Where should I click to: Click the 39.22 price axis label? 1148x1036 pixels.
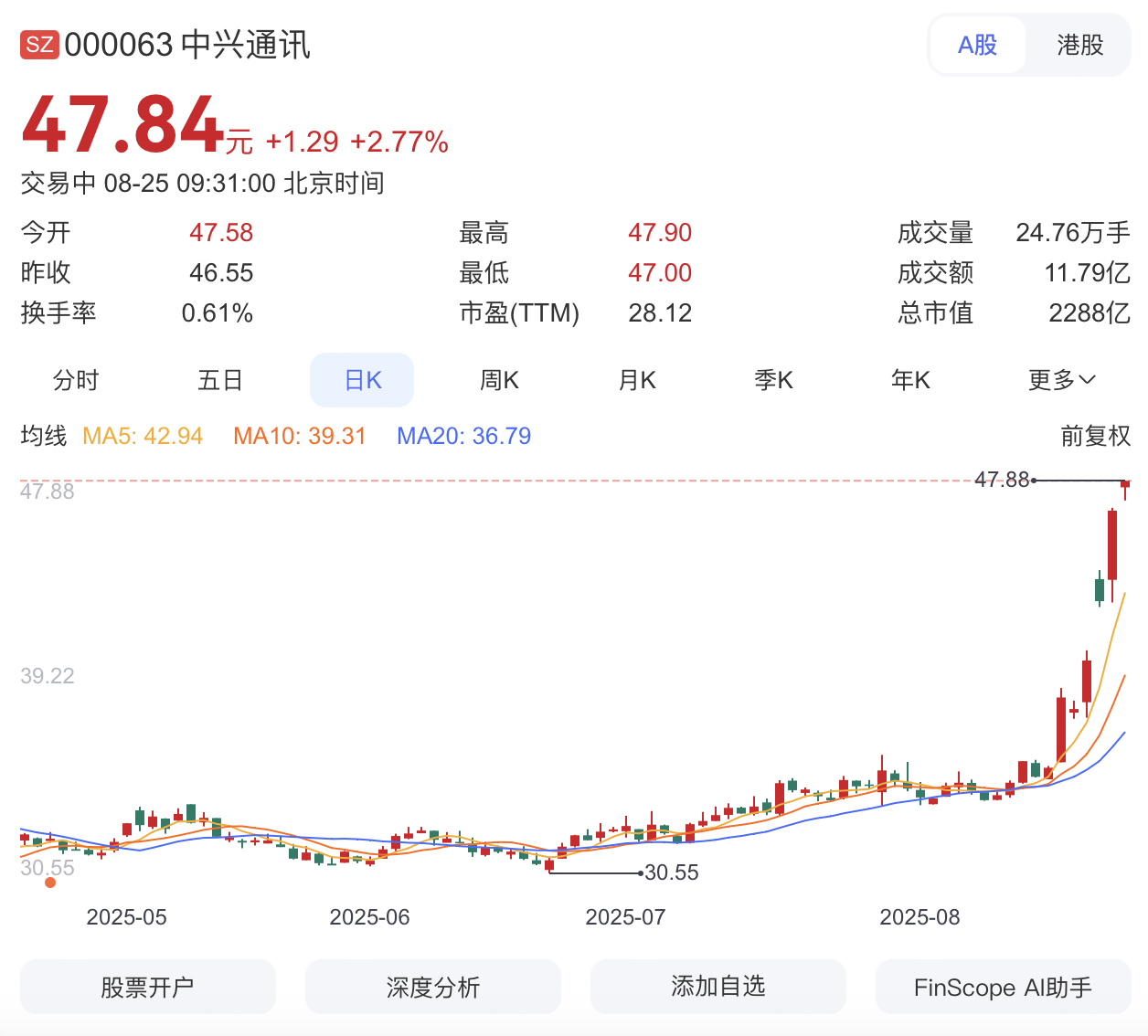48,676
